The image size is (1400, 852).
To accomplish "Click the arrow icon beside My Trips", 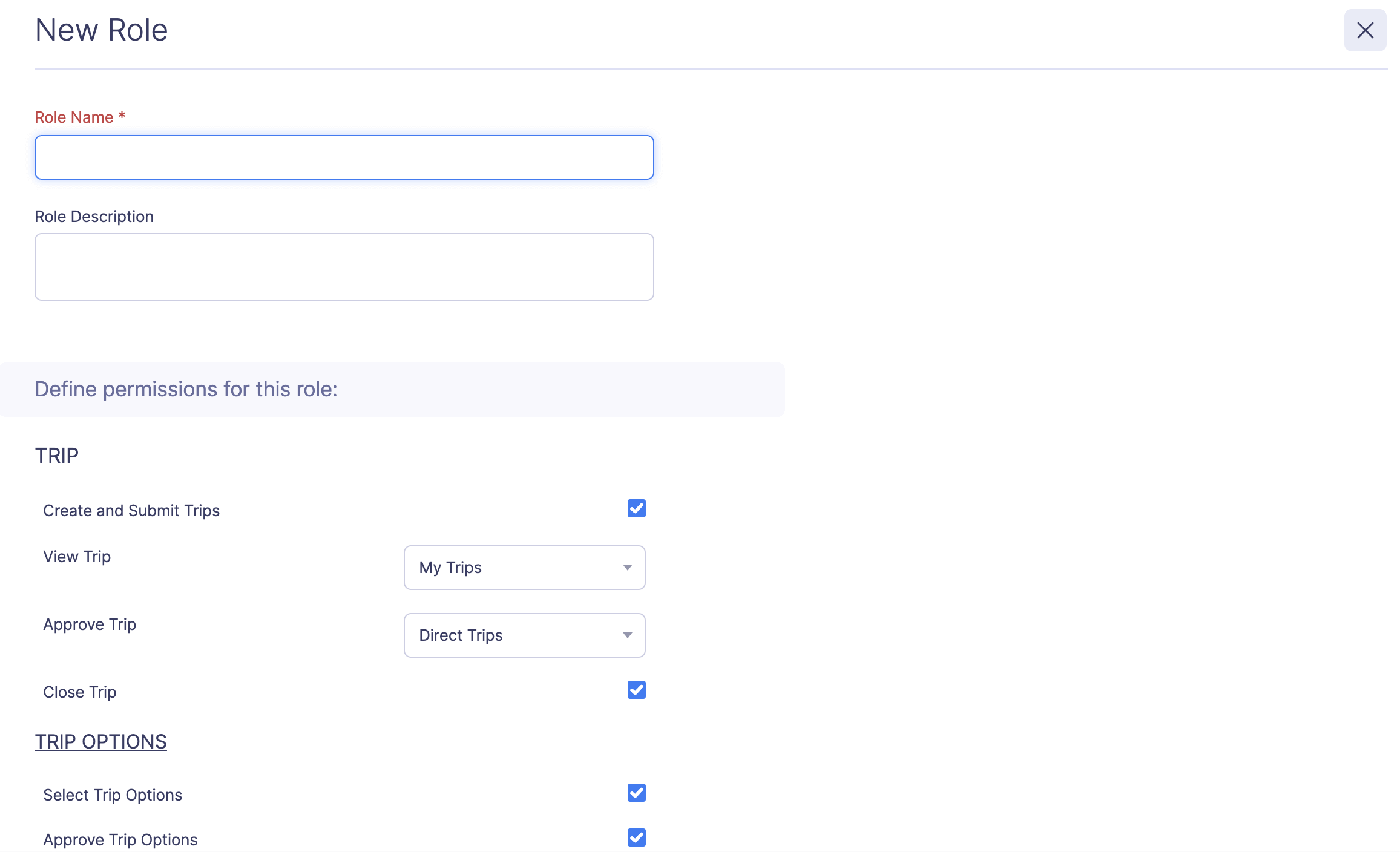I will pyautogui.click(x=627, y=568).
